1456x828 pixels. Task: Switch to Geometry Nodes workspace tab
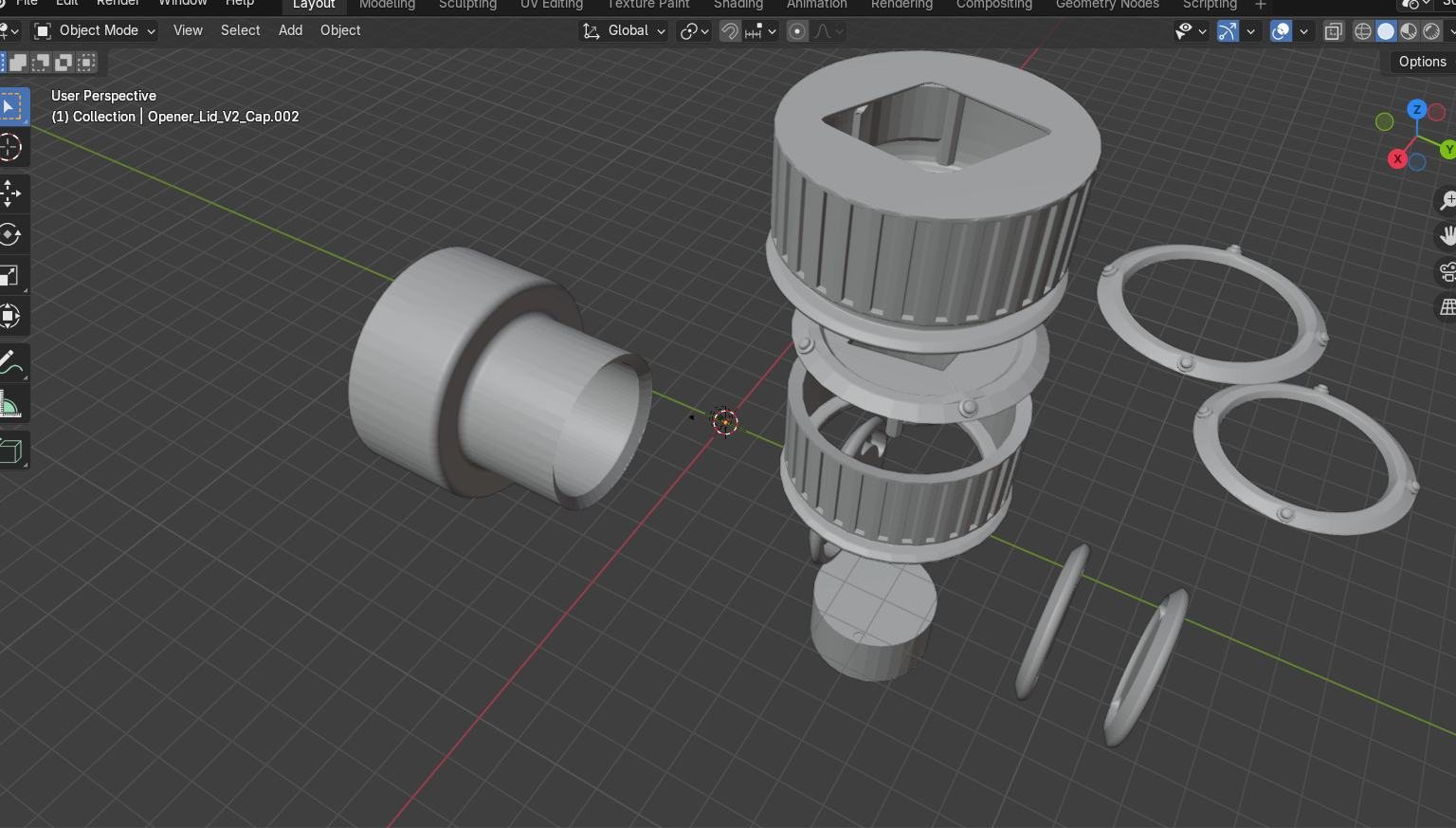1107,5
